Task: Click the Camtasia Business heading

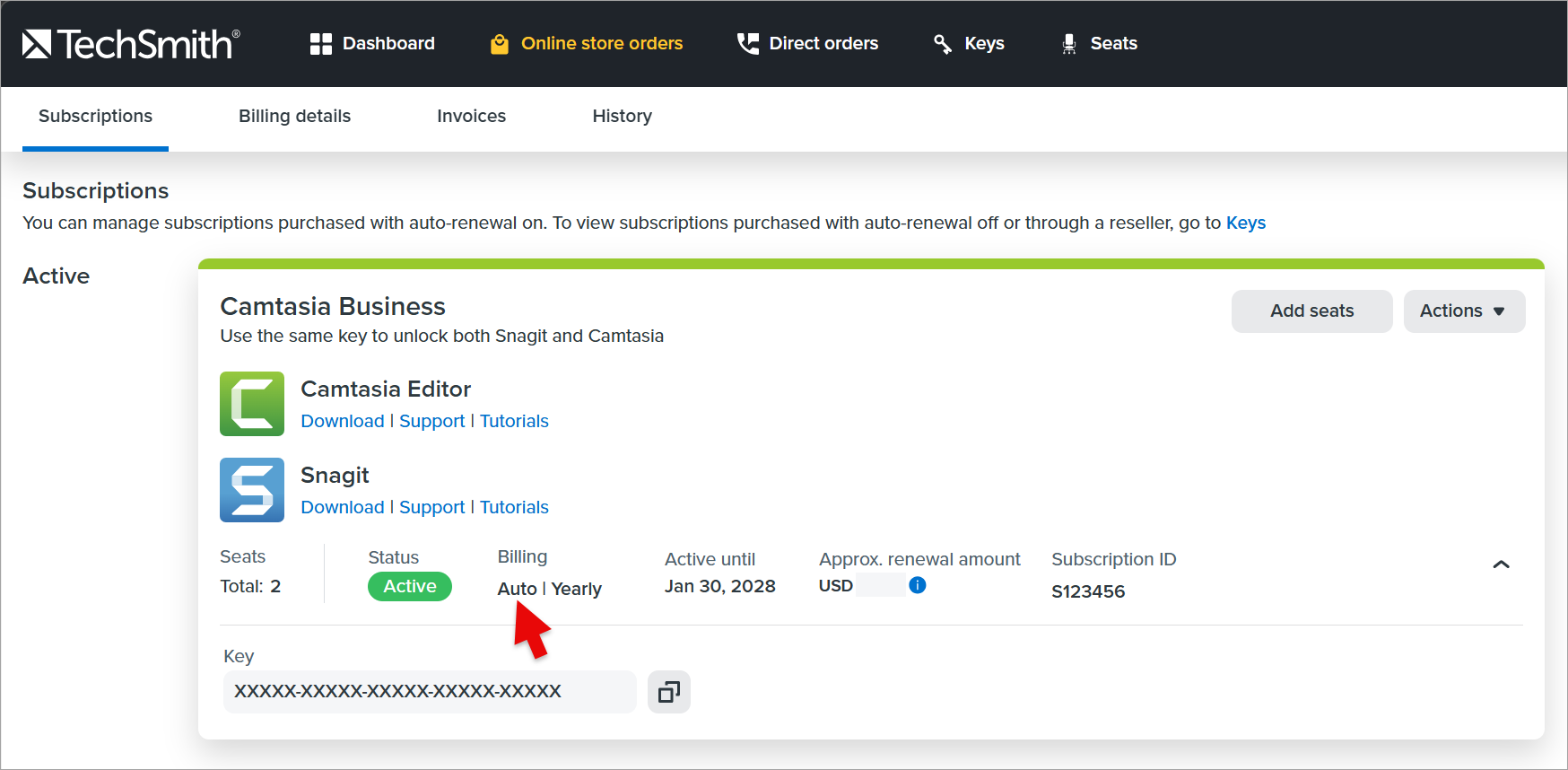Action: tap(333, 307)
